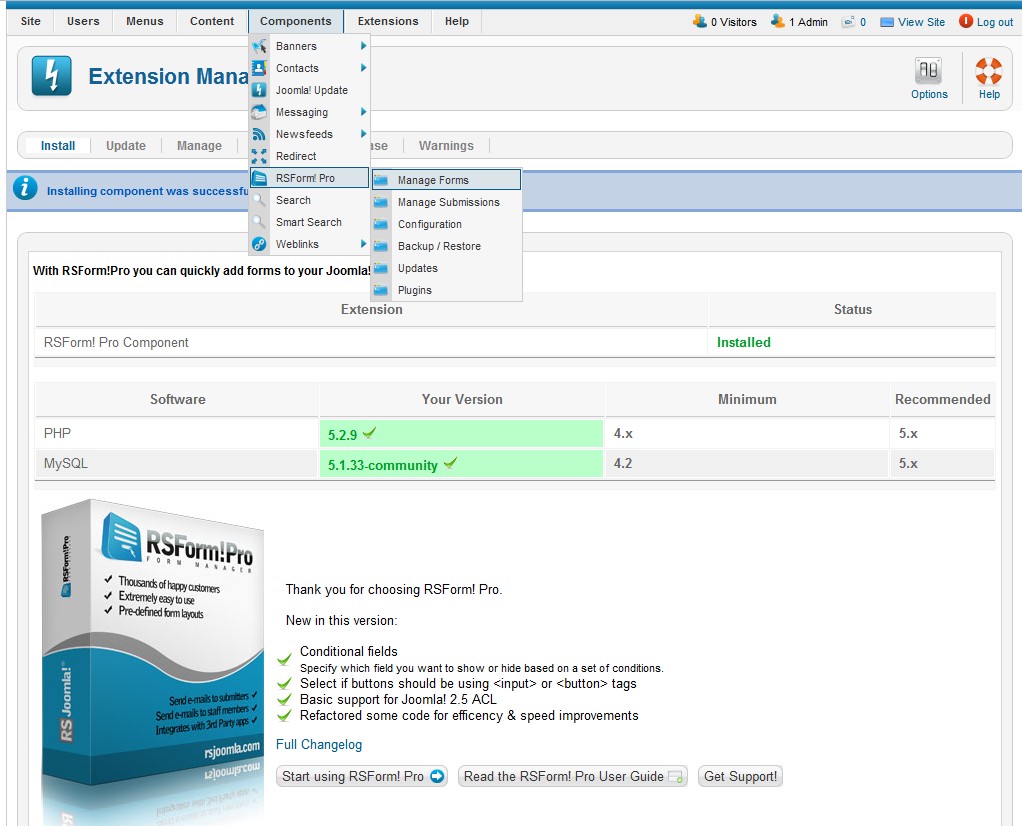Open the Options toolbar icon

click(x=929, y=71)
